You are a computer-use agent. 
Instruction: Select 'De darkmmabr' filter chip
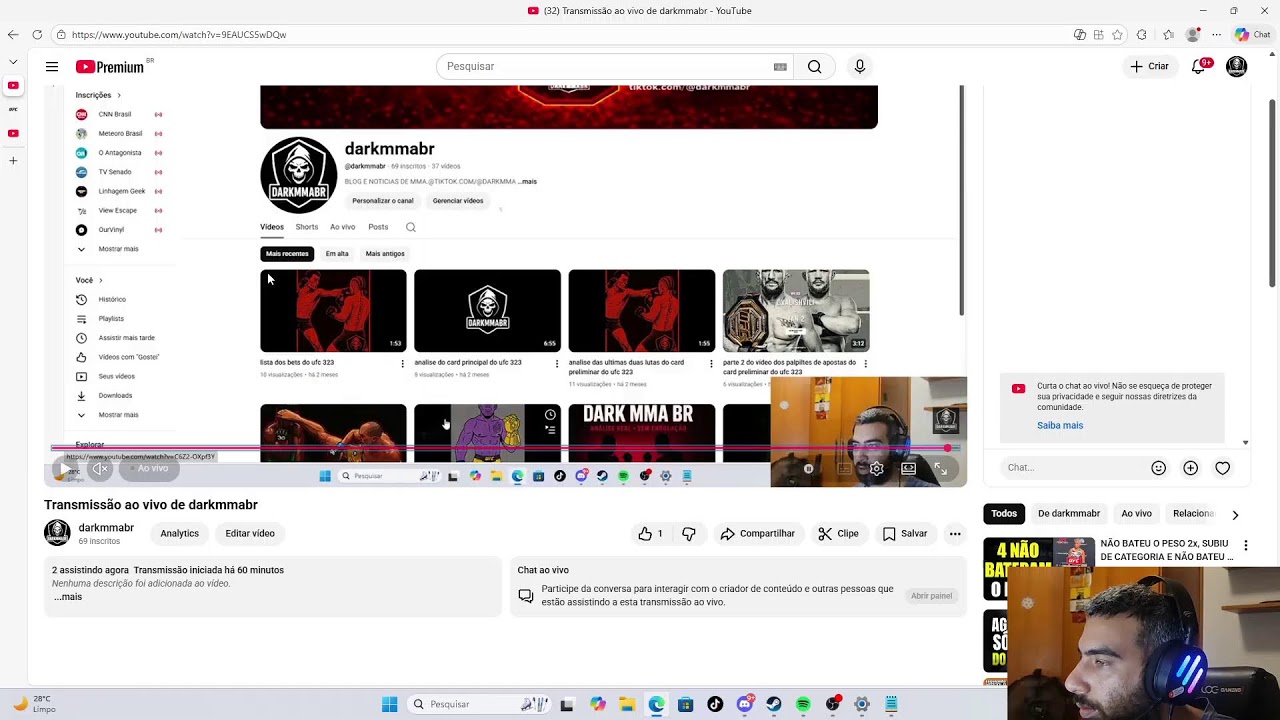(1069, 514)
